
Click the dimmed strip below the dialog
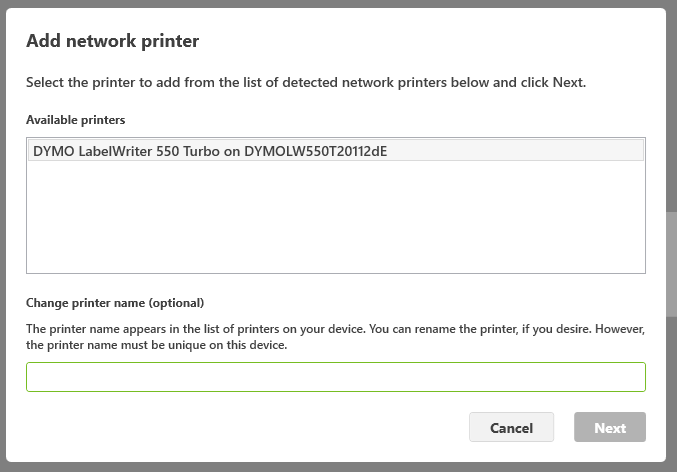[x=338, y=467]
